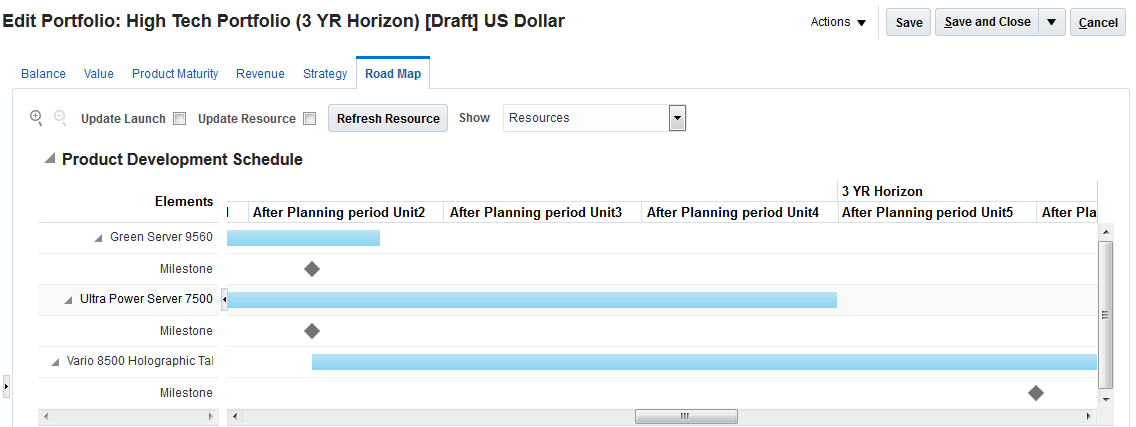Enable the Update Resource checkbox

tap(310, 118)
